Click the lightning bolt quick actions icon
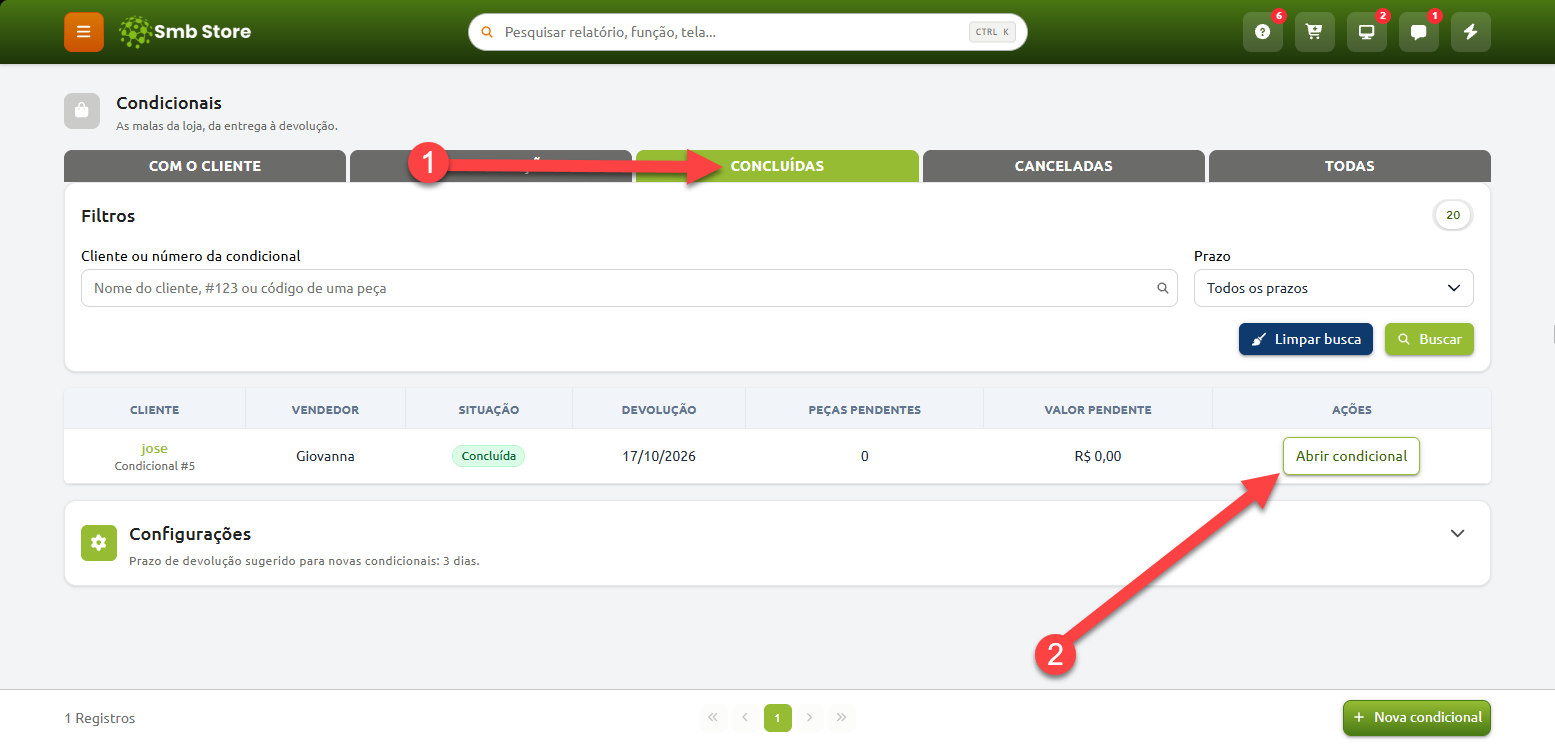Viewport: 1555px width, 745px height. click(1471, 32)
